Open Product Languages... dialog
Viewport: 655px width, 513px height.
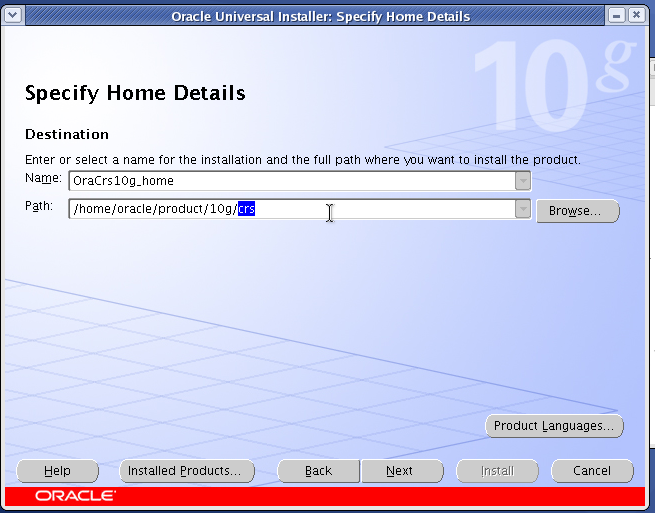554,426
